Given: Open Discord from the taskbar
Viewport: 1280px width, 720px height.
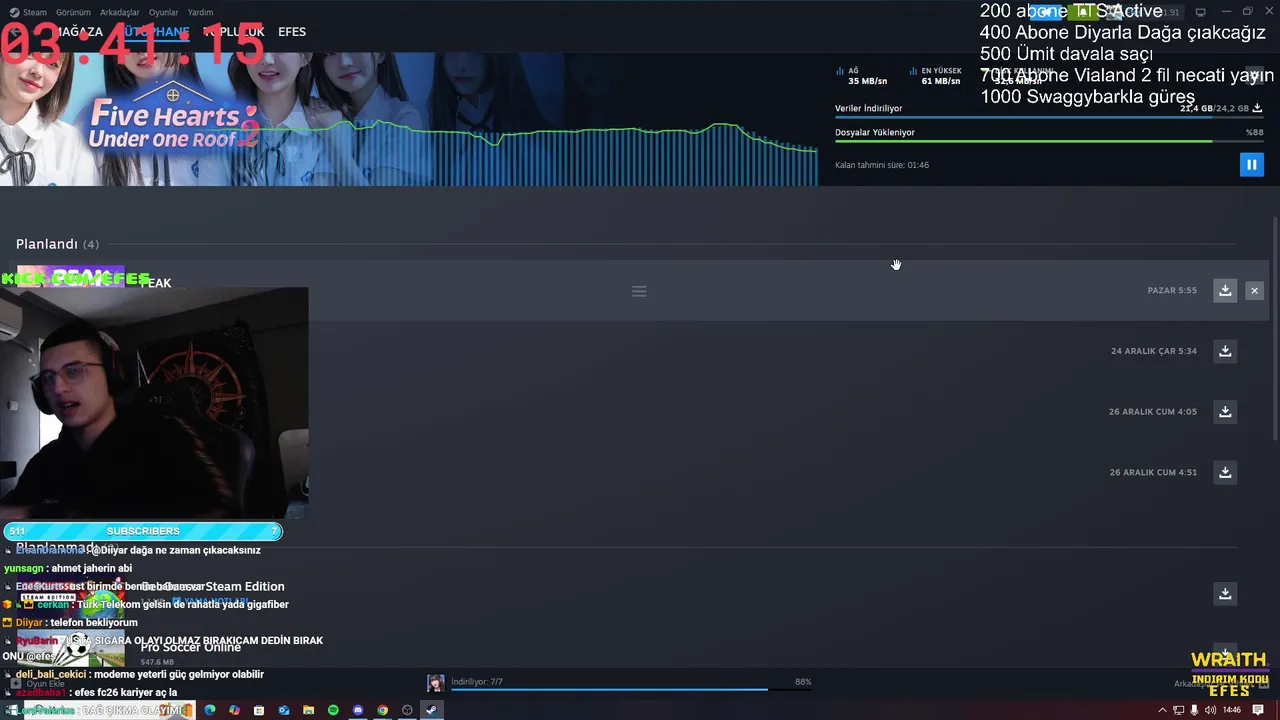Looking at the screenshot, I should click(358, 710).
